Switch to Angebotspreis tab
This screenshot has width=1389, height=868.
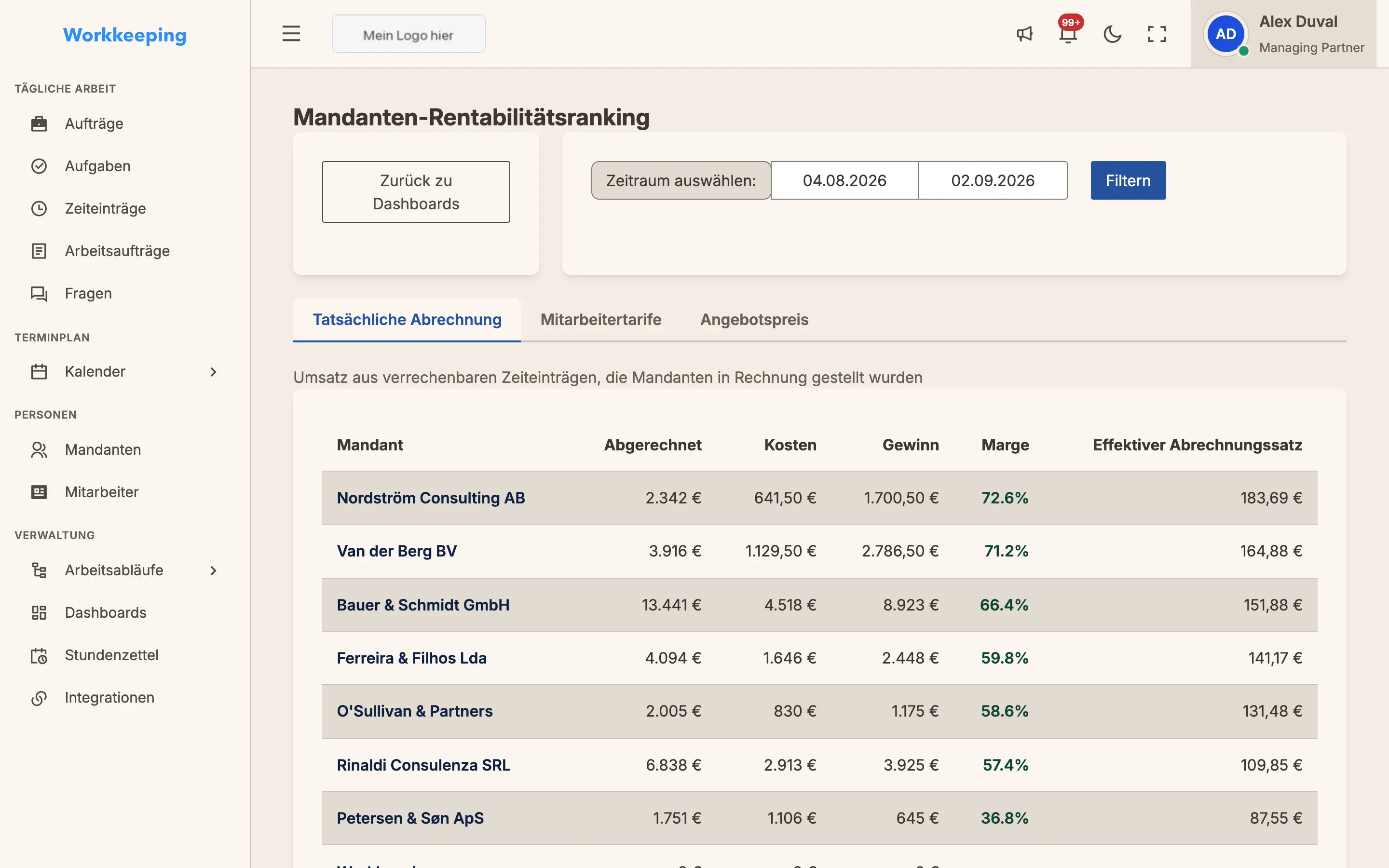tap(754, 320)
